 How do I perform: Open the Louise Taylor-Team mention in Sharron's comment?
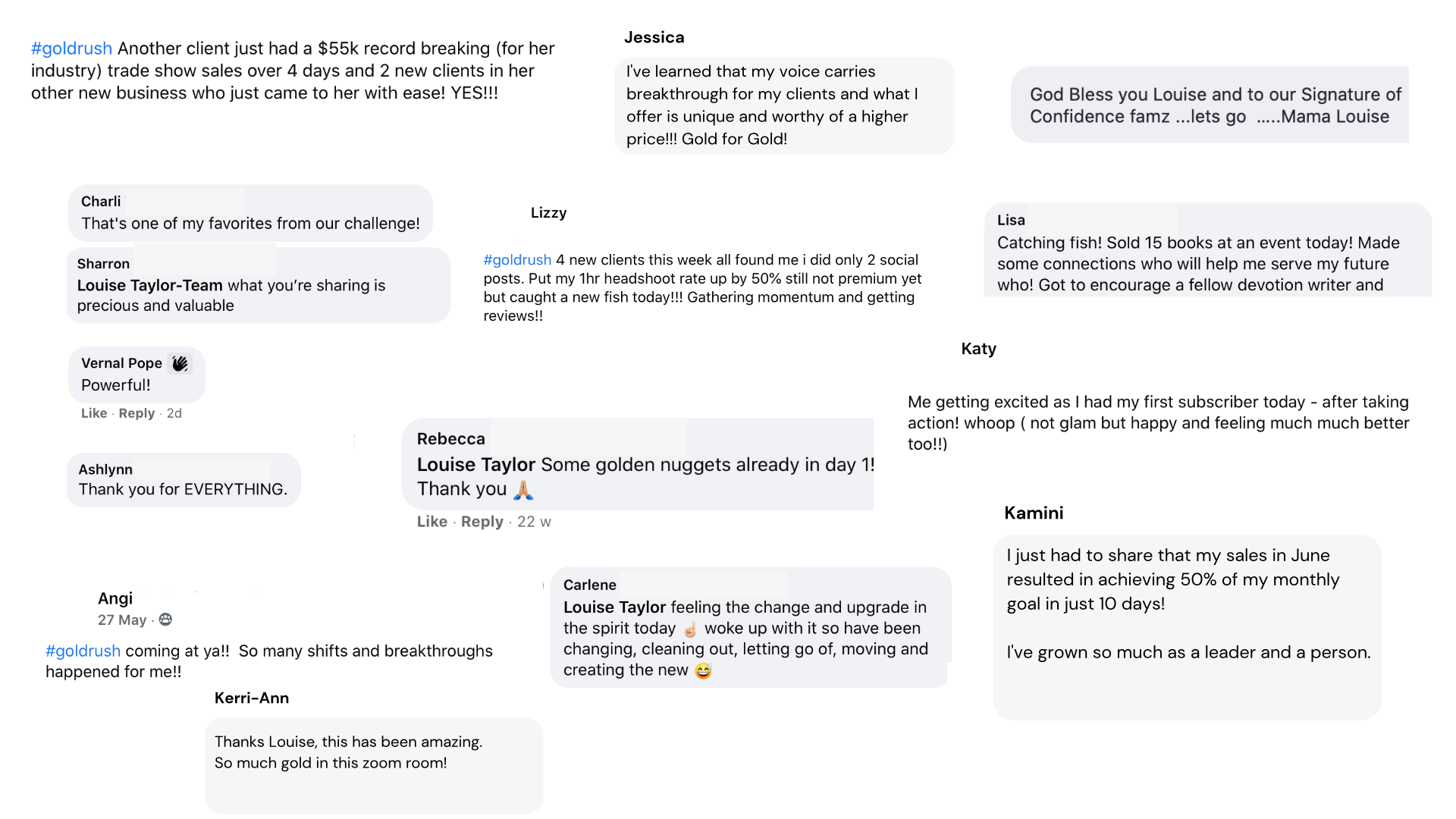149,285
